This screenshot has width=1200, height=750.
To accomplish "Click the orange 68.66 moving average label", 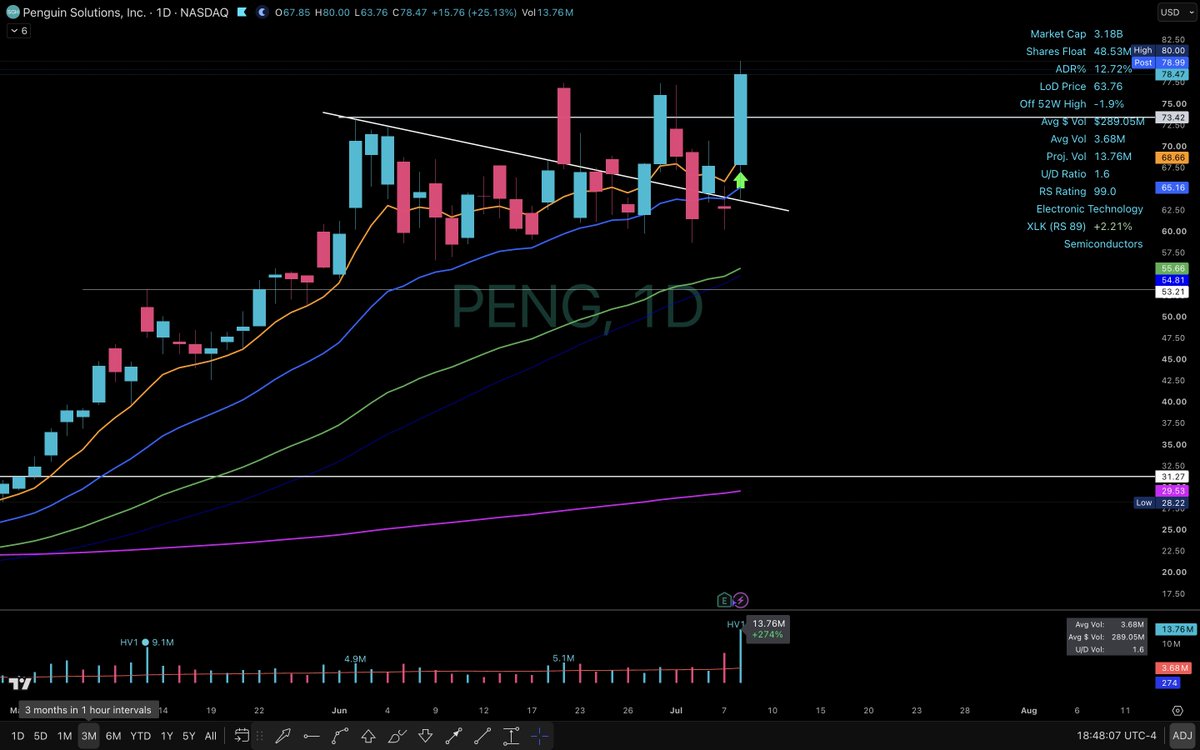I will [1173, 158].
